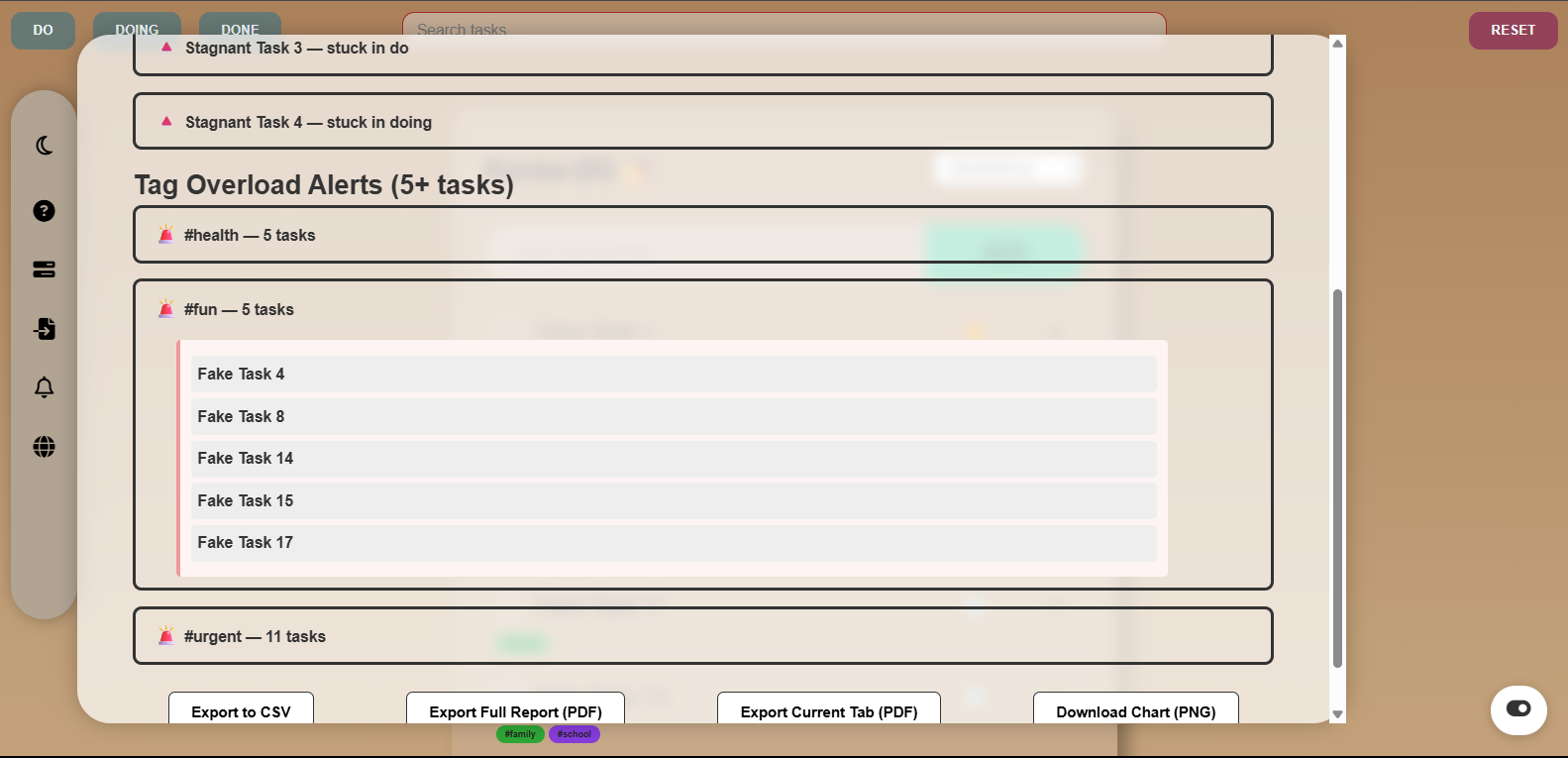Click the #family tag chip

(x=520, y=734)
